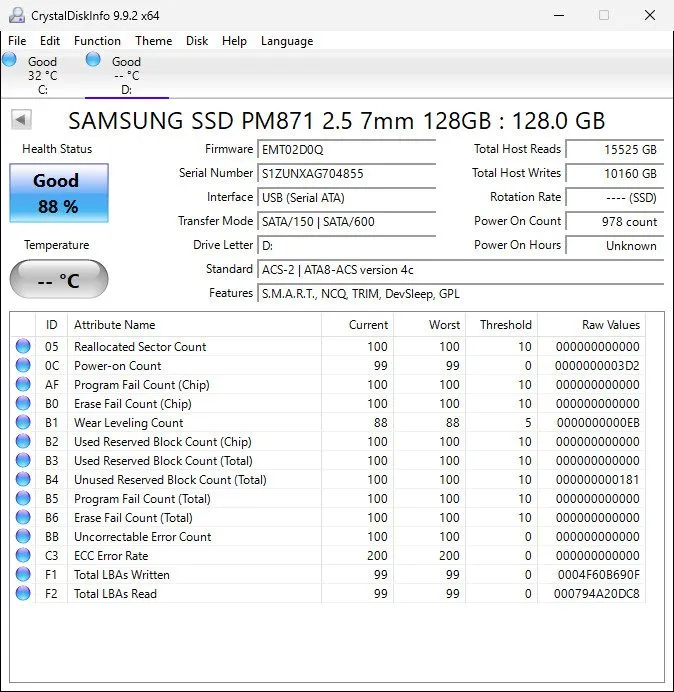Viewport: 674px width, 692px height.
Task: Click the status orb for Used Reserved Block Count (Chip)
Action: [x=23, y=441]
